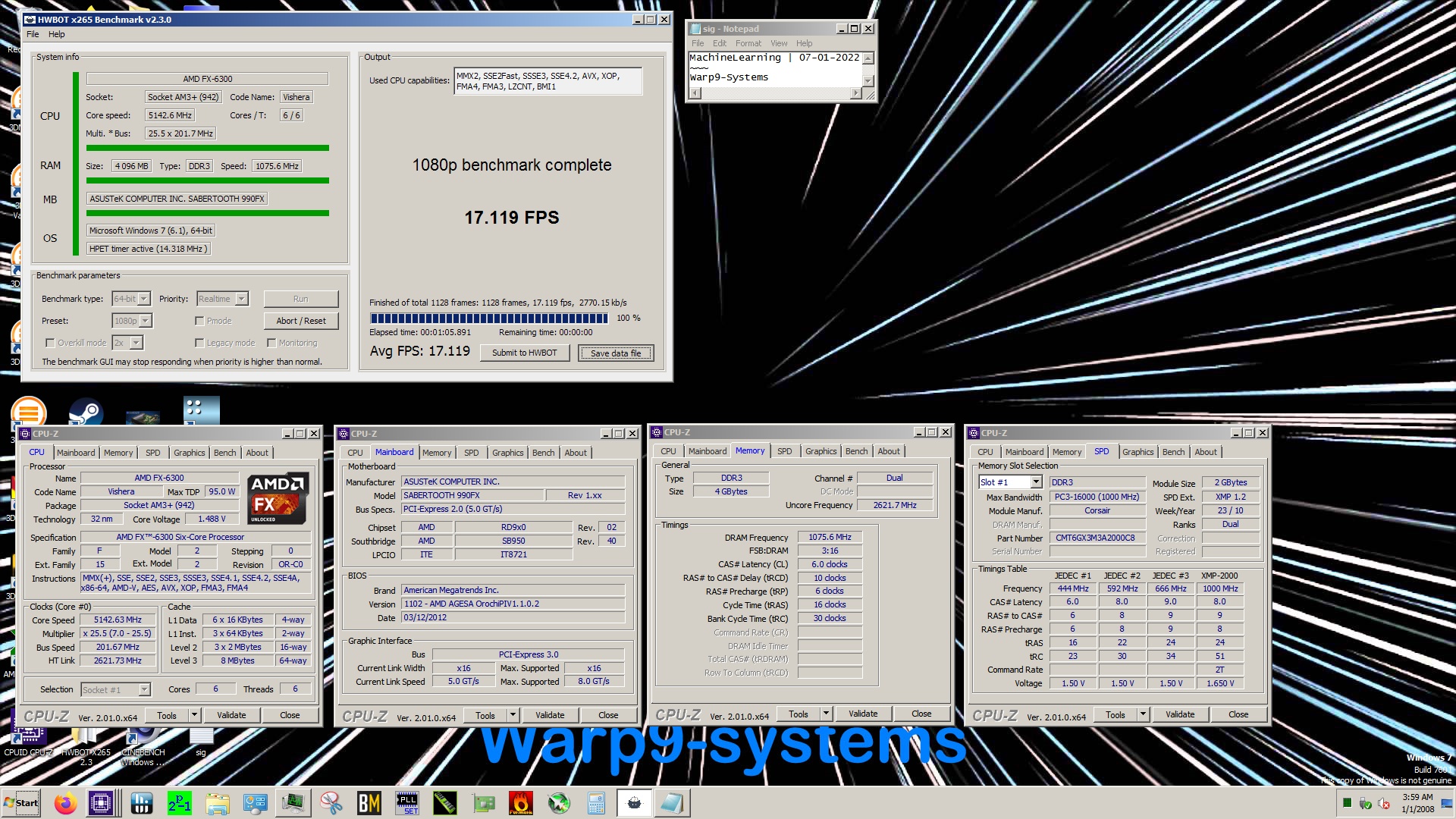
Task: Toggle the Pmode checkbox
Action: coord(199,321)
